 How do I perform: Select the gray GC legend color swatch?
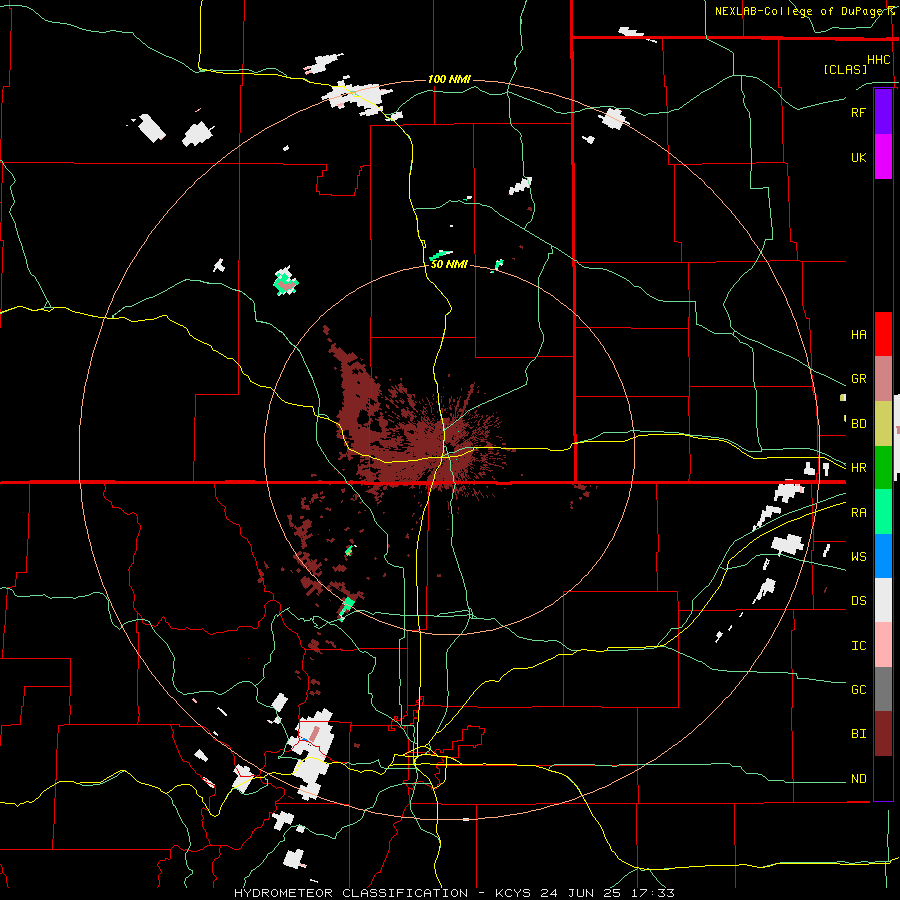(883, 689)
